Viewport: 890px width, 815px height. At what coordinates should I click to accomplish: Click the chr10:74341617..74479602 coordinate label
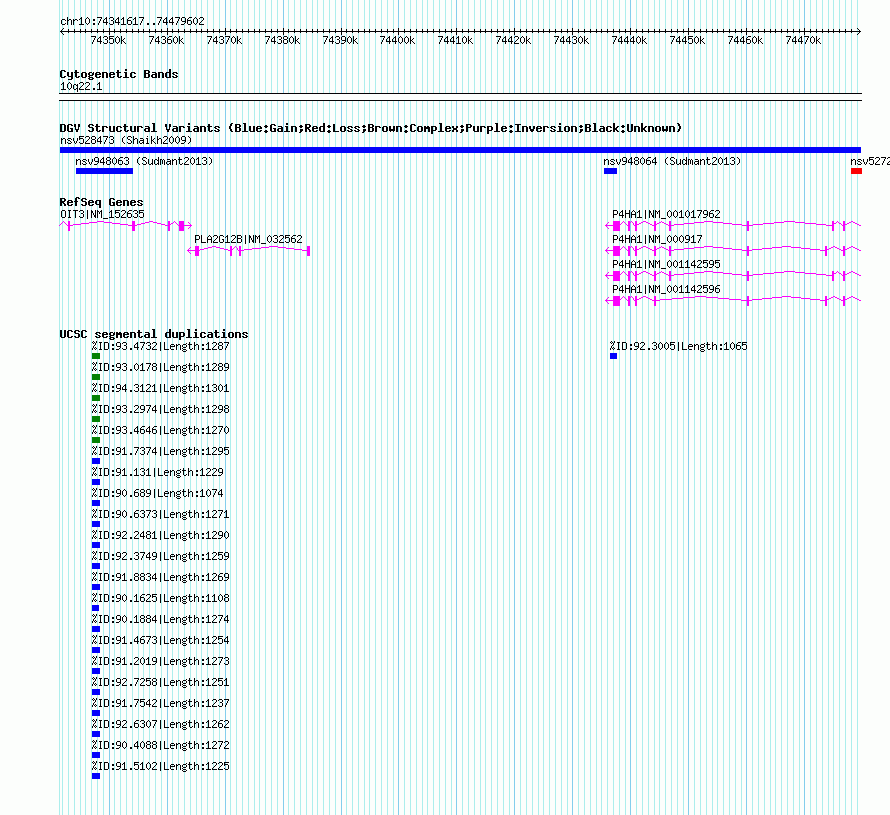(x=132, y=21)
